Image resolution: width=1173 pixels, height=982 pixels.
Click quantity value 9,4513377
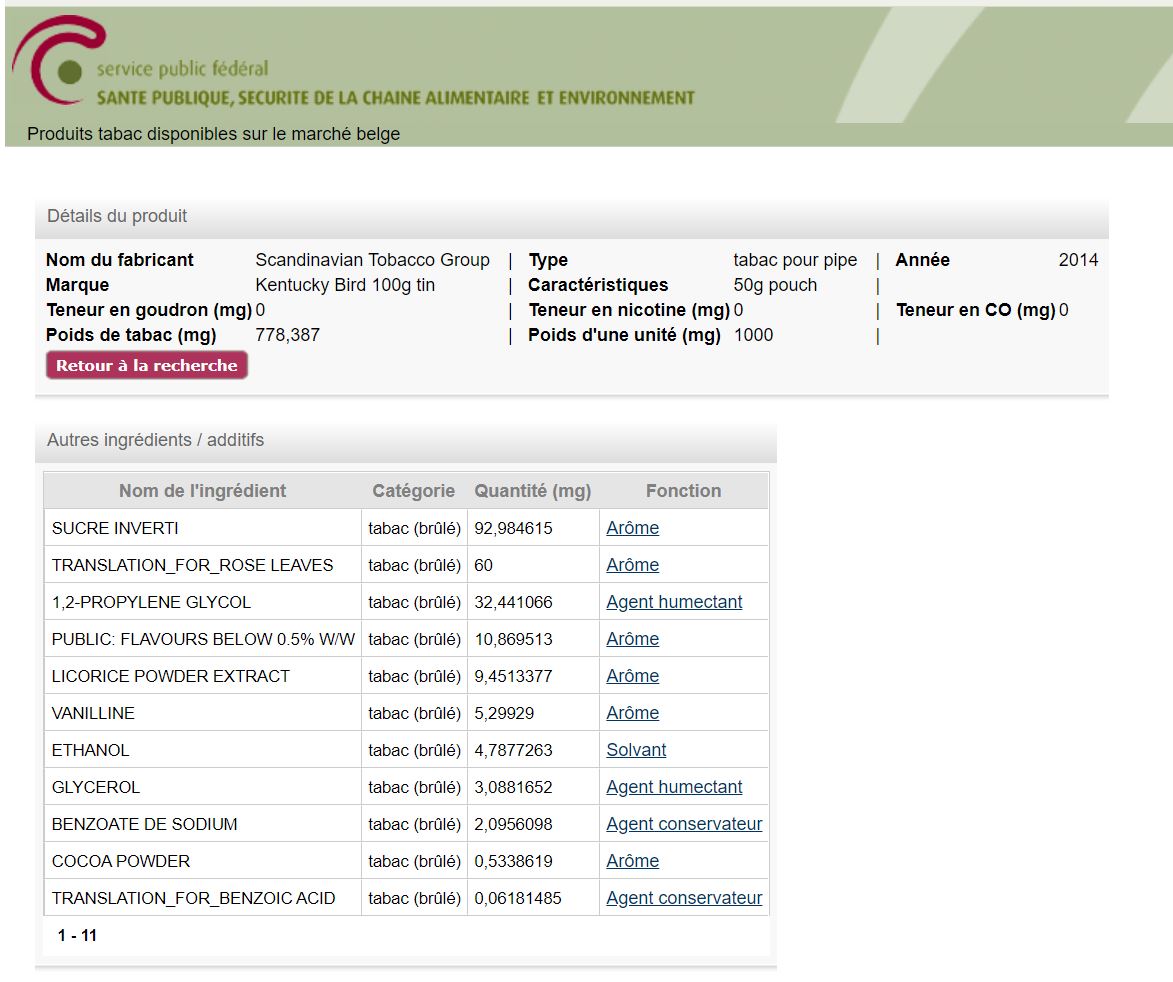click(513, 676)
